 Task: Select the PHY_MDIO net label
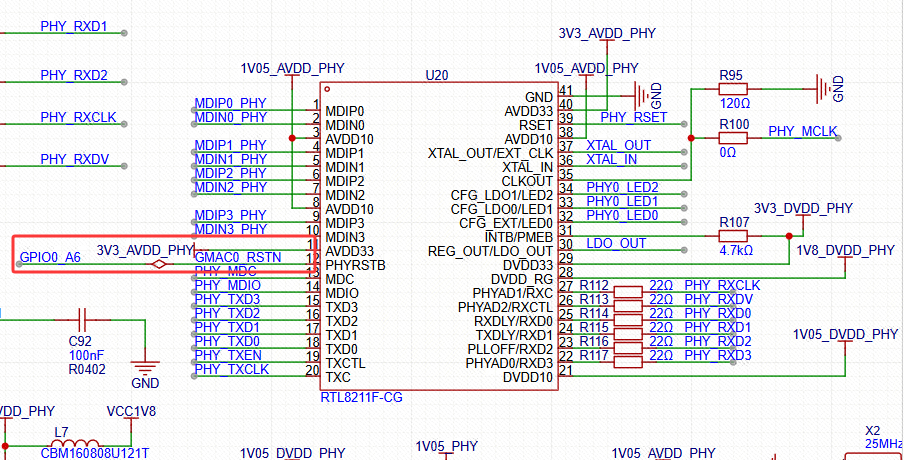point(228,285)
